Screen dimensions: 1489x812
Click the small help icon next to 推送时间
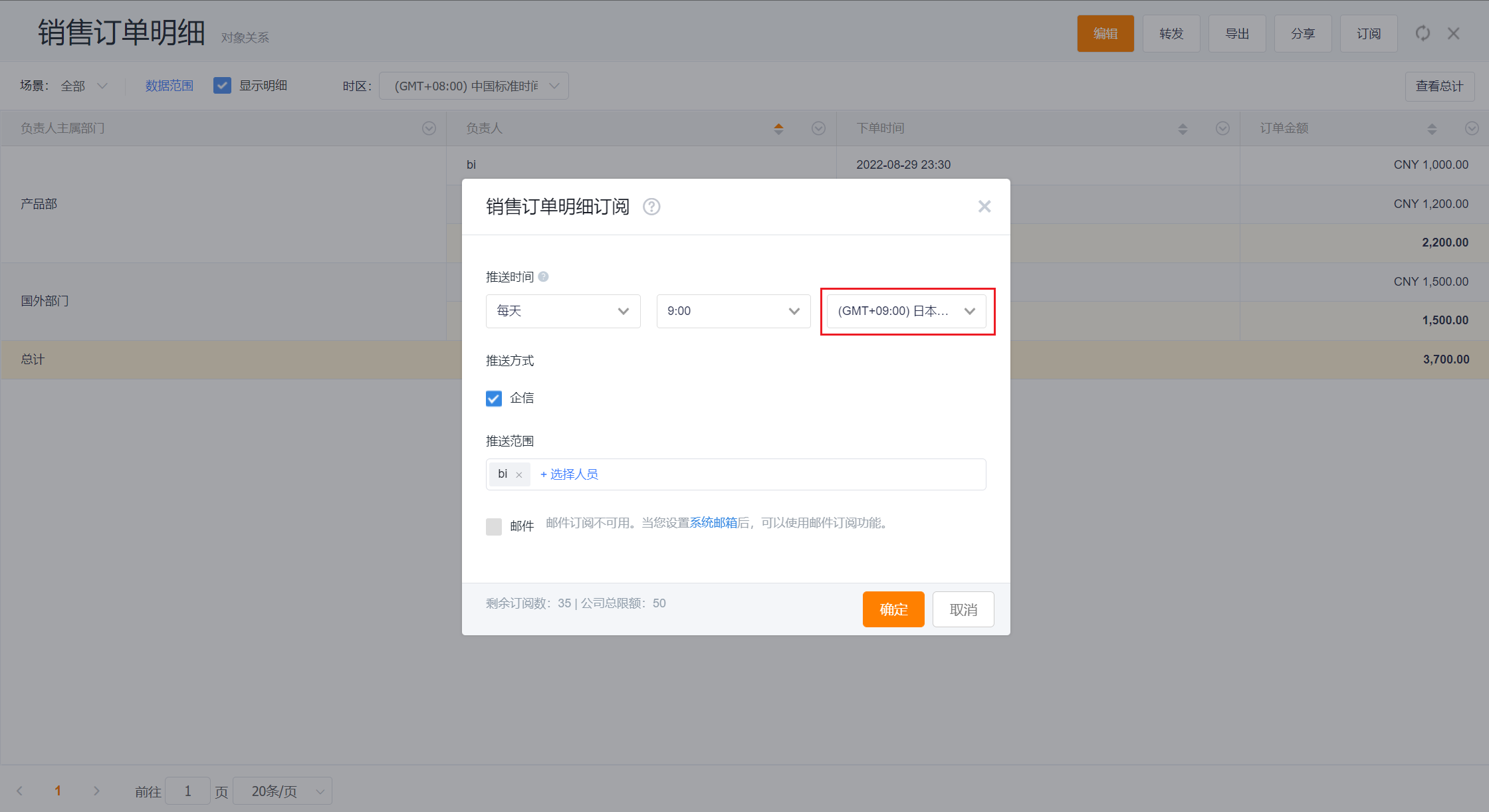point(543,276)
